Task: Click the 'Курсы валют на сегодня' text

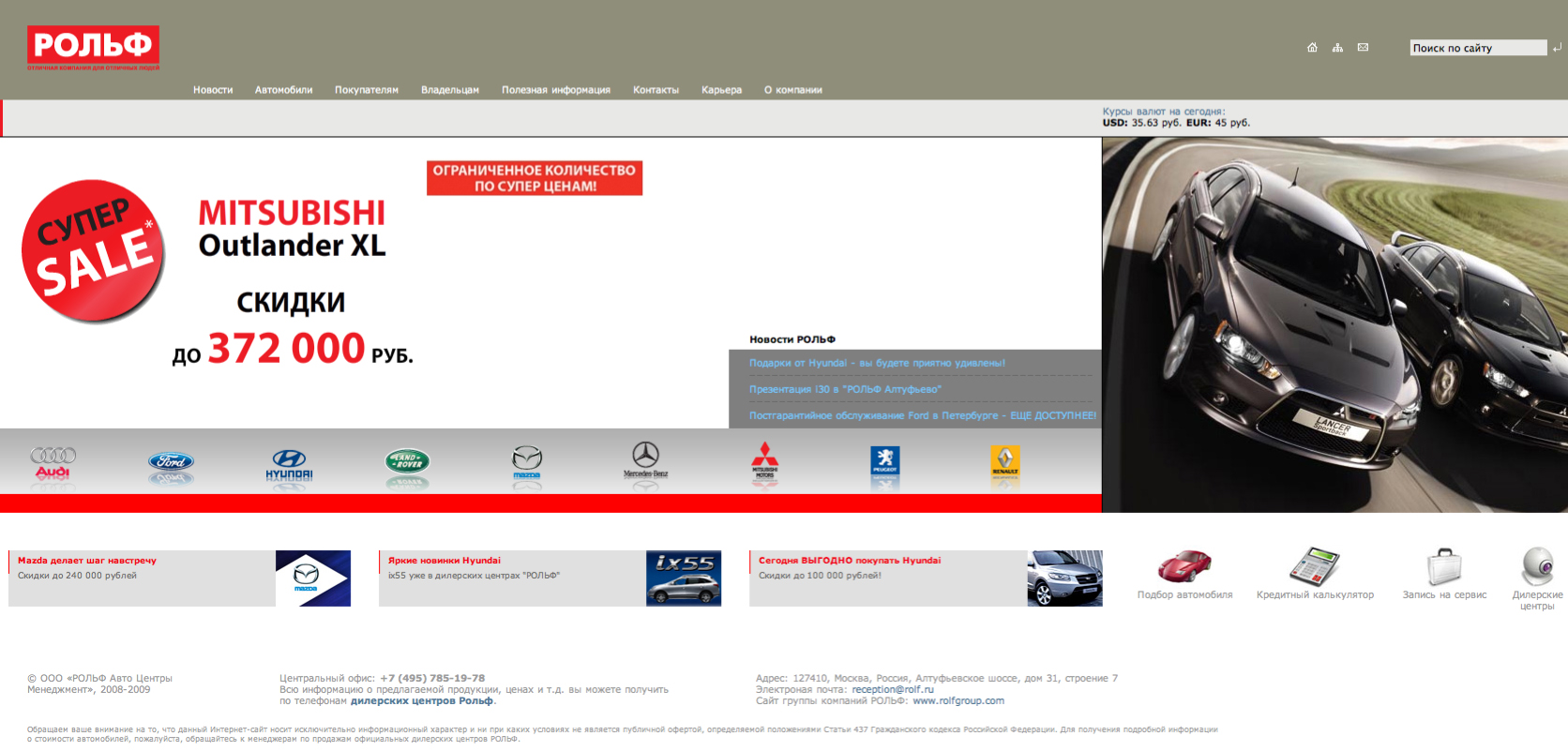Action: [x=1164, y=112]
